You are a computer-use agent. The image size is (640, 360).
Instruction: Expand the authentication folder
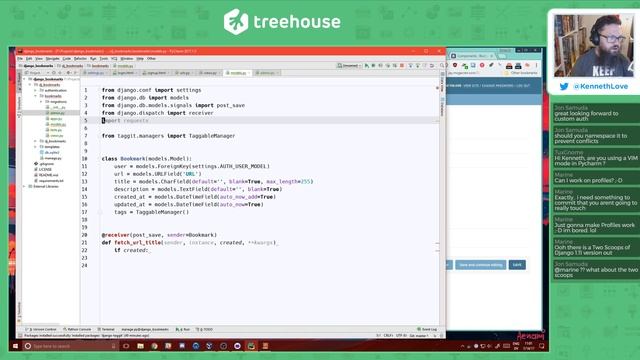tap(36, 91)
